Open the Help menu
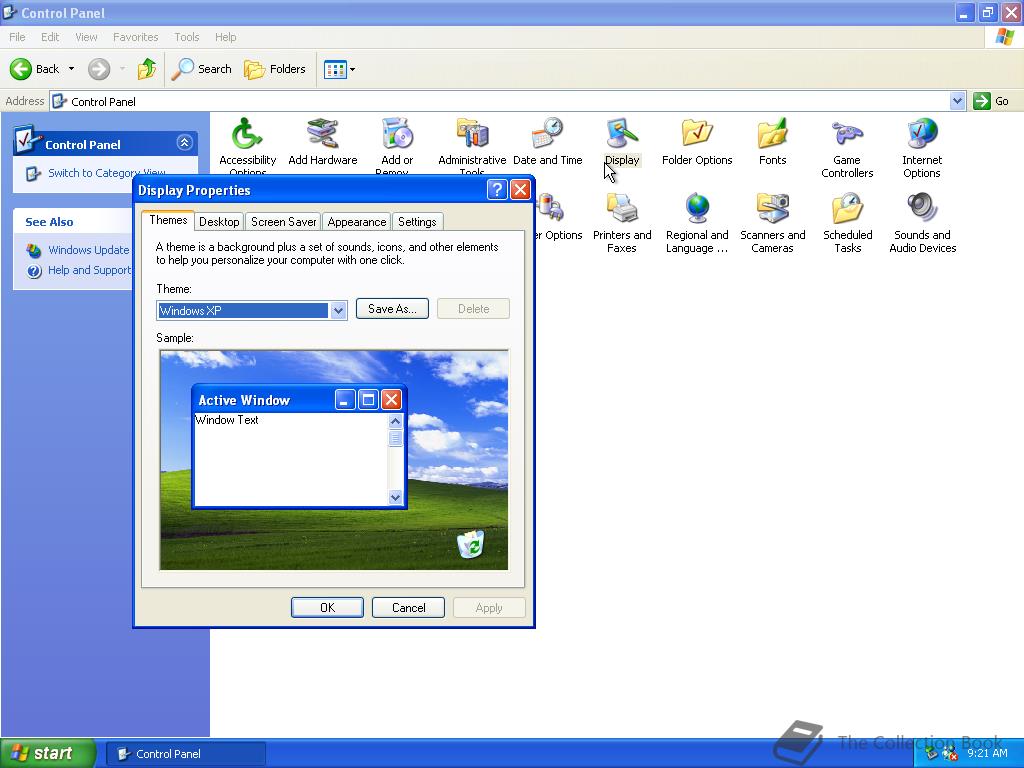Image resolution: width=1024 pixels, height=768 pixels. click(225, 37)
